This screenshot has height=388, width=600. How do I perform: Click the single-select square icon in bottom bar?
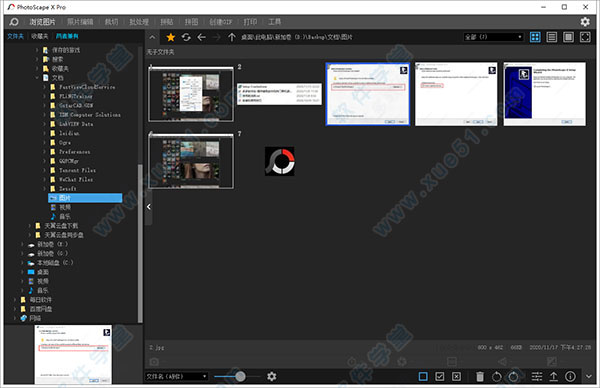(423, 377)
